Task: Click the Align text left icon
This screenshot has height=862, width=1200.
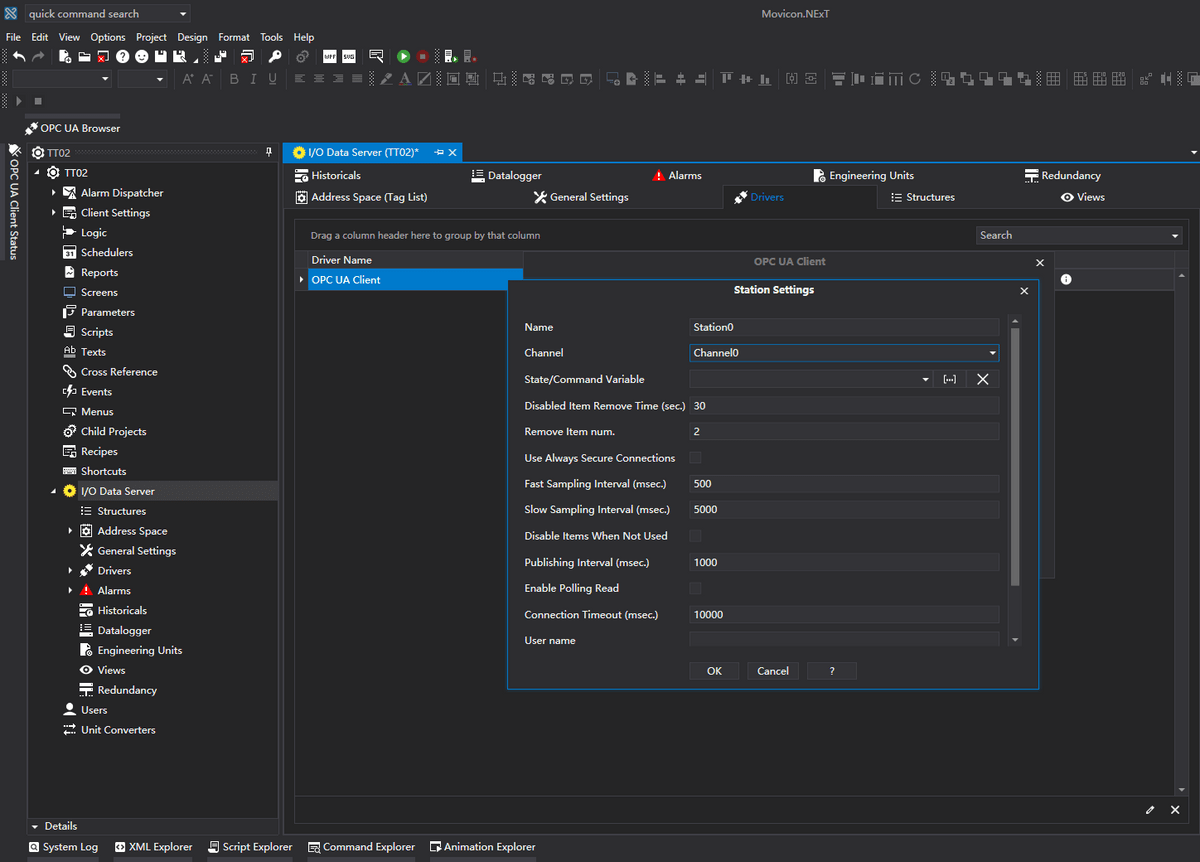Action: [300, 79]
